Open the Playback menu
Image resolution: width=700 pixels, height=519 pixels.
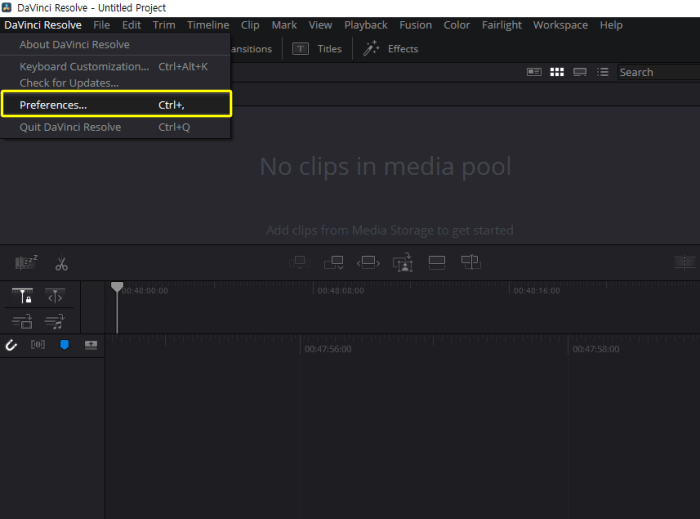pos(366,25)
